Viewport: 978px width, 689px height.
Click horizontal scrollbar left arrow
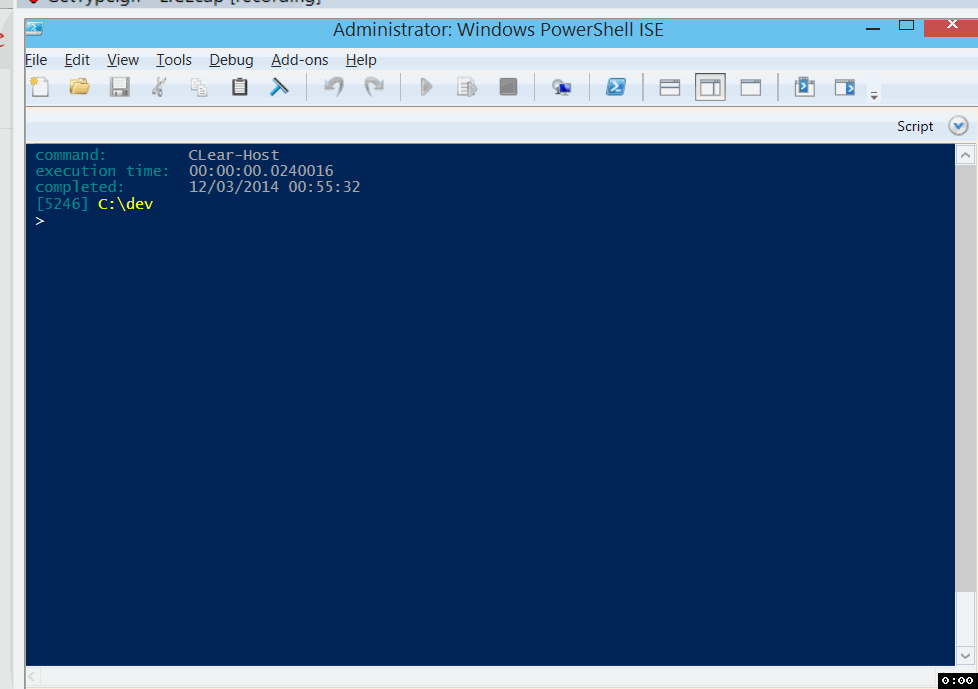(x=32, y=676)
